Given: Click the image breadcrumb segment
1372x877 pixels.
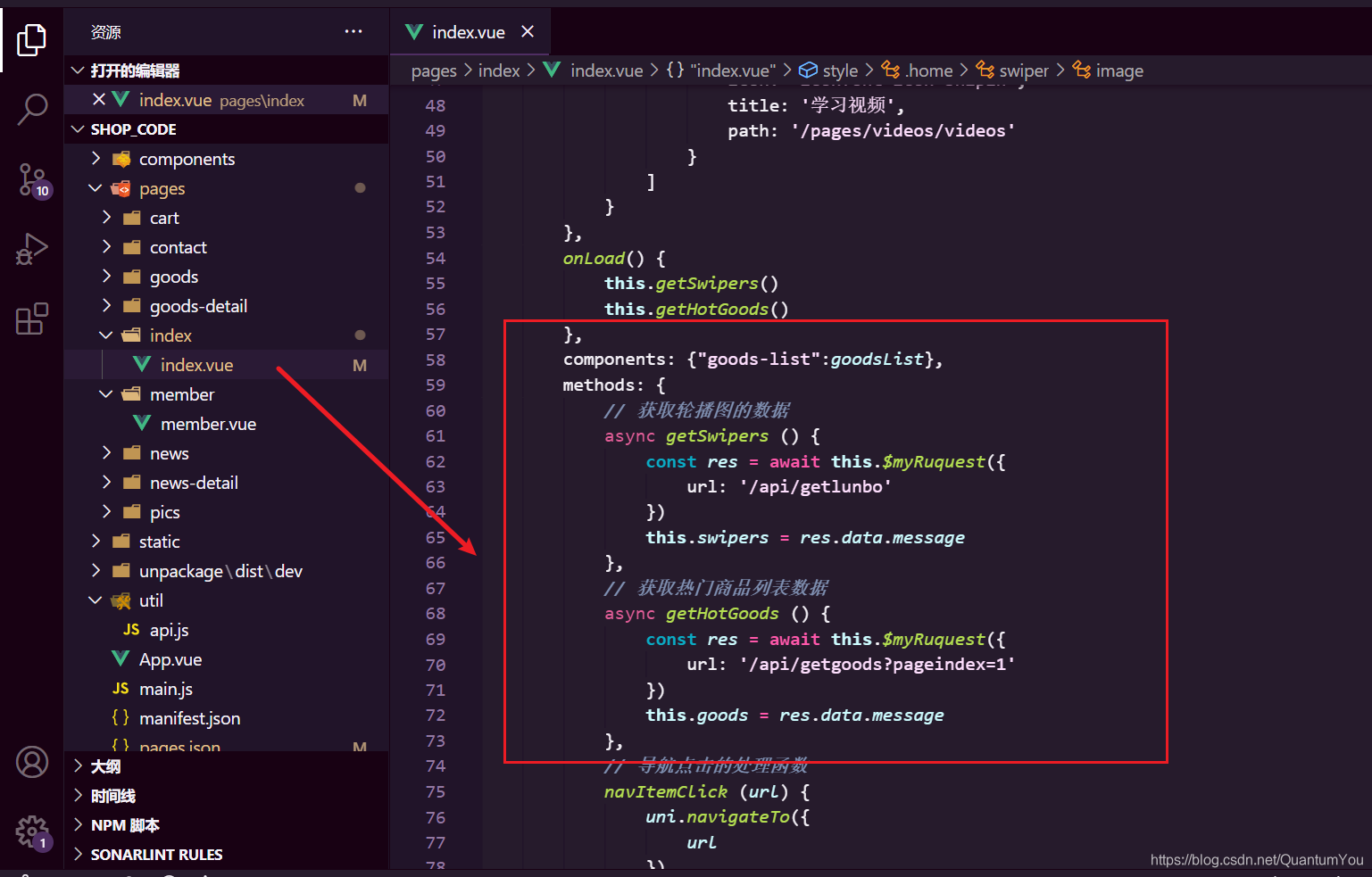Looking at the screenshot, I should click(x=1108, y=70).
